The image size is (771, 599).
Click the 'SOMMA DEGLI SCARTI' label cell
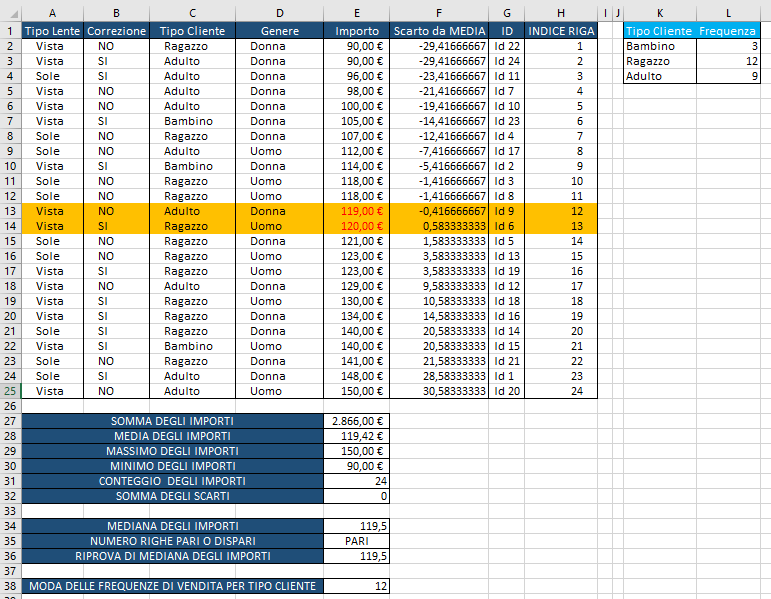click(171, 496)
